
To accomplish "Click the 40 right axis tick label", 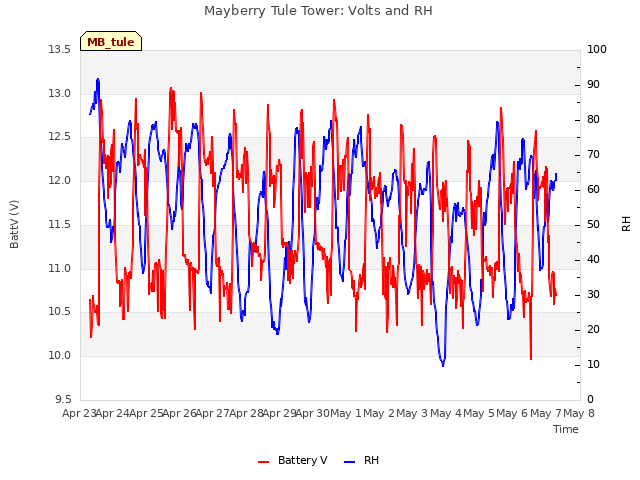I will click(x=593, y=260).
